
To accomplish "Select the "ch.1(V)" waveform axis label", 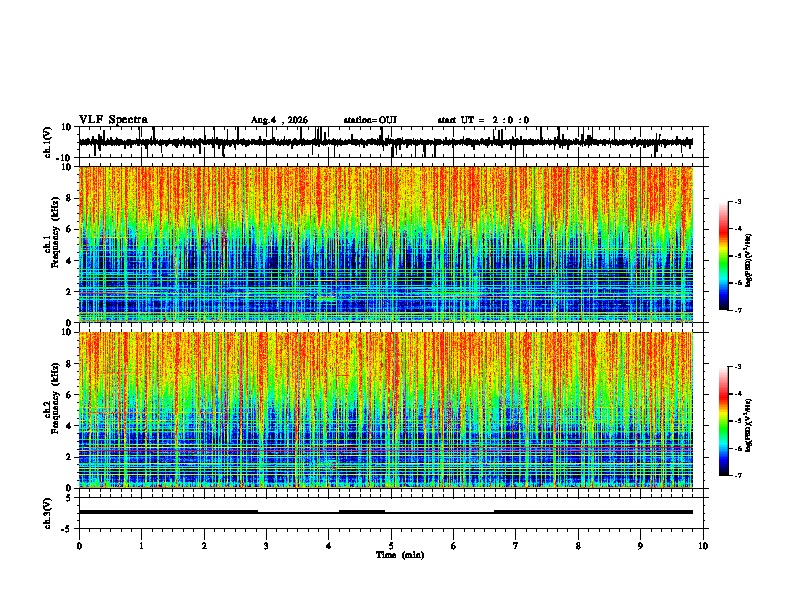I will [x=48, y=142].
